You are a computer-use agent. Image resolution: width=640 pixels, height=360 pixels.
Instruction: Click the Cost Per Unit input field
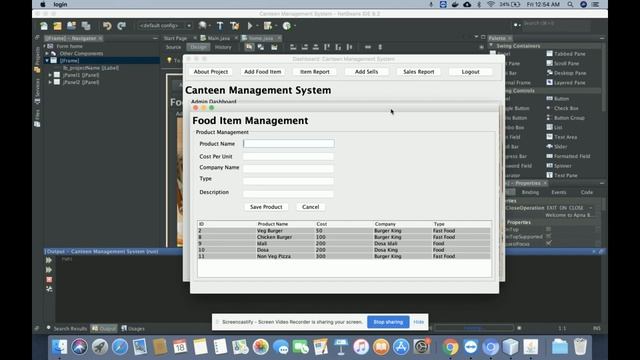289,156
